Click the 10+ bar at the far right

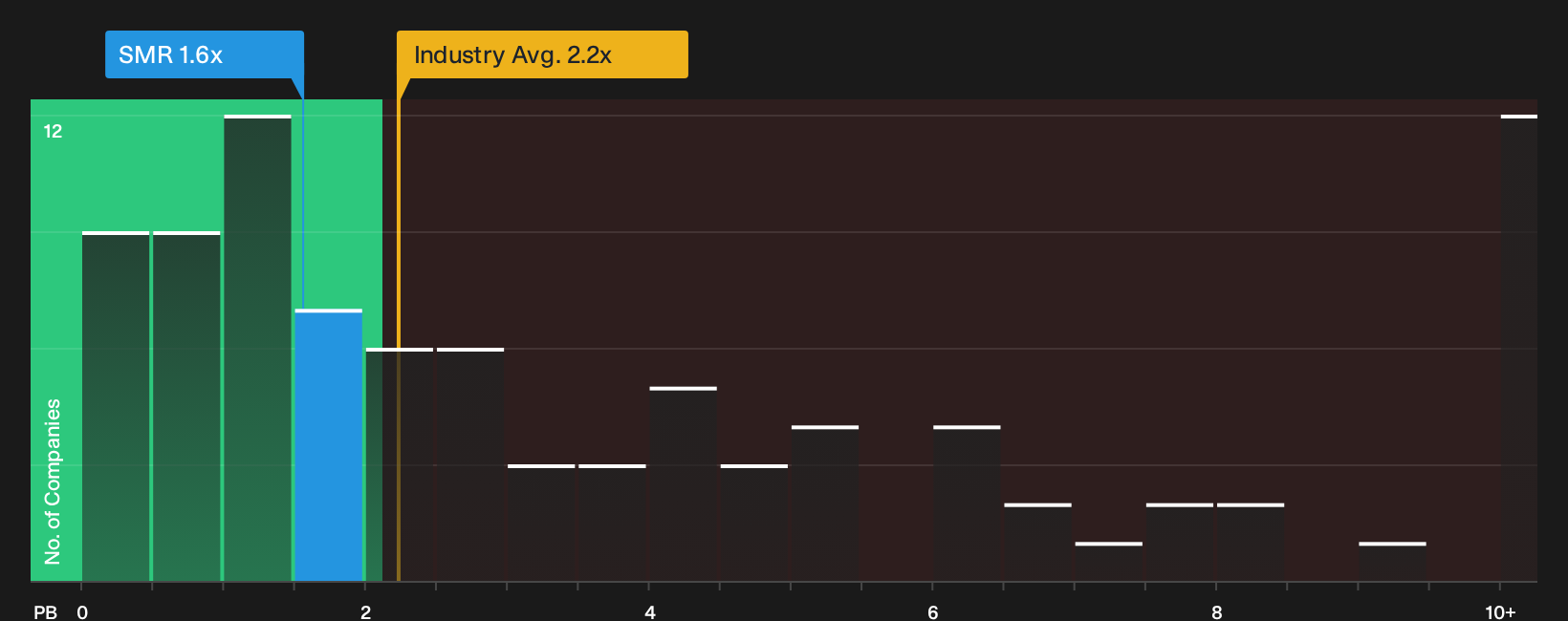(x=1518, y=349)
